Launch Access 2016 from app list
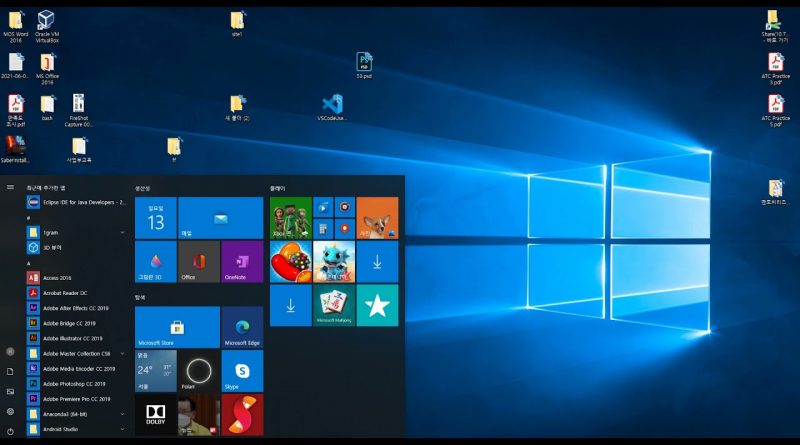The height and width of the screenshot is (445, 800). point(77,278)
